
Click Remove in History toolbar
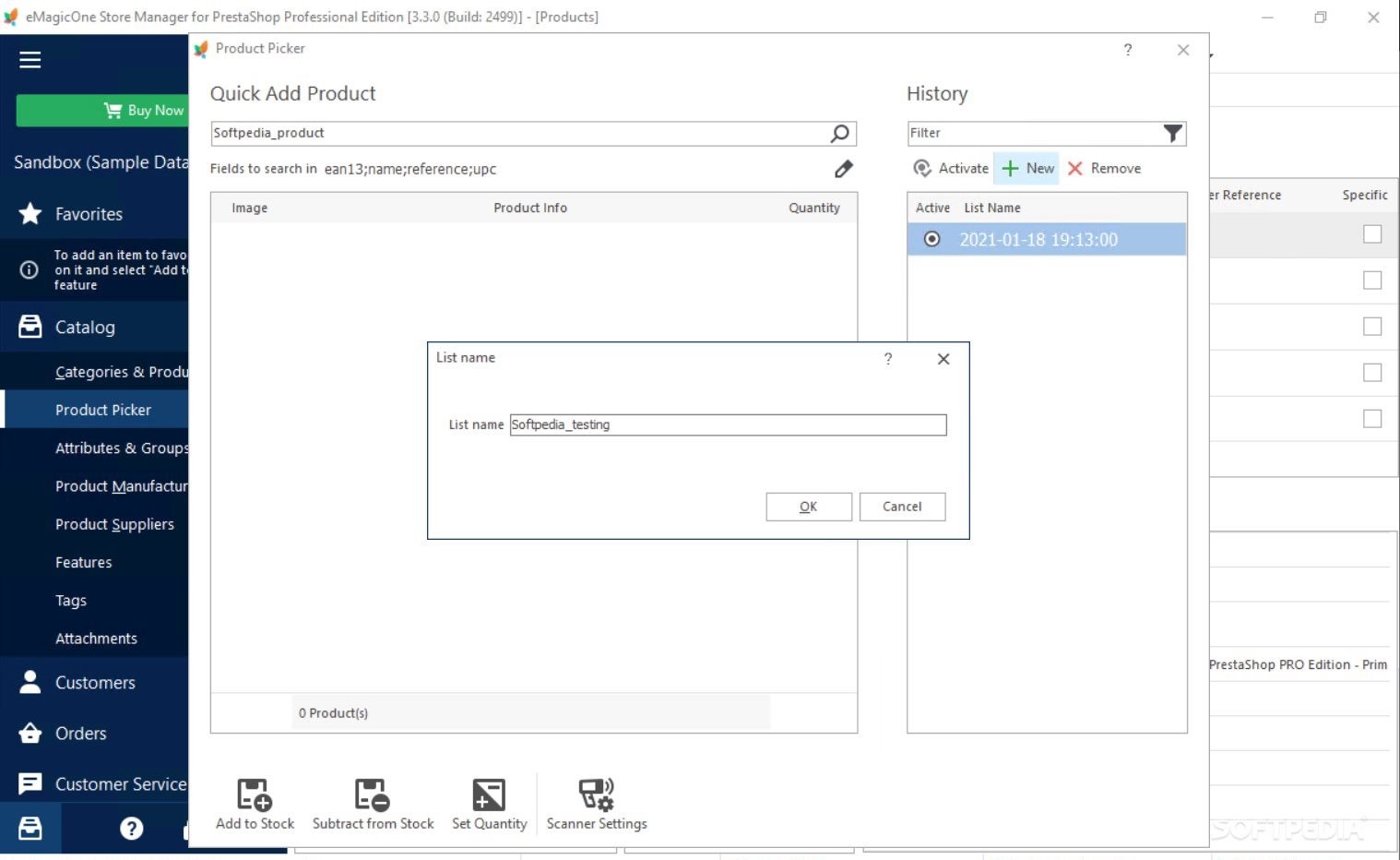click(1104, 168)
